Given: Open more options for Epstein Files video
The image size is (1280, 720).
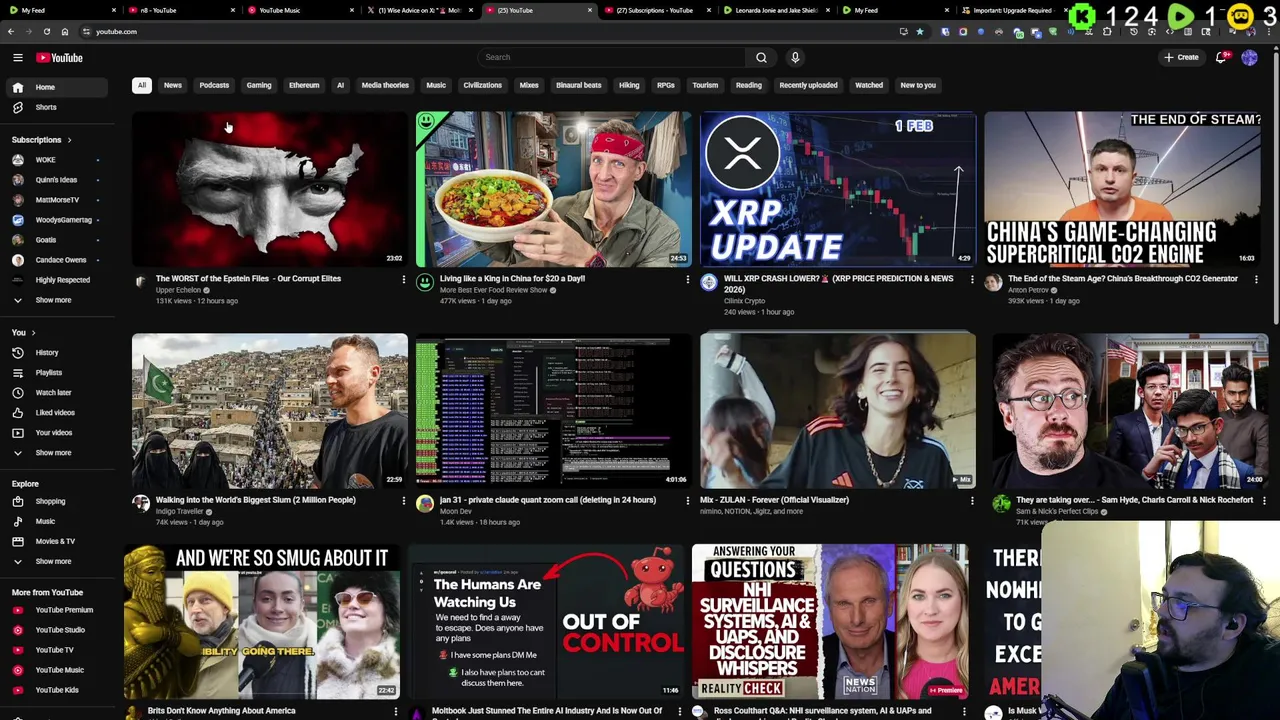Looking at the screenshot, I should pos(403,279).
